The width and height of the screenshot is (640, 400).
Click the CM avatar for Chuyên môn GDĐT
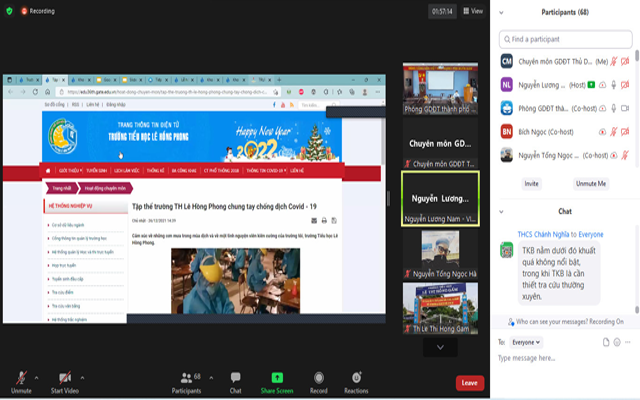(x=507, y=62)
